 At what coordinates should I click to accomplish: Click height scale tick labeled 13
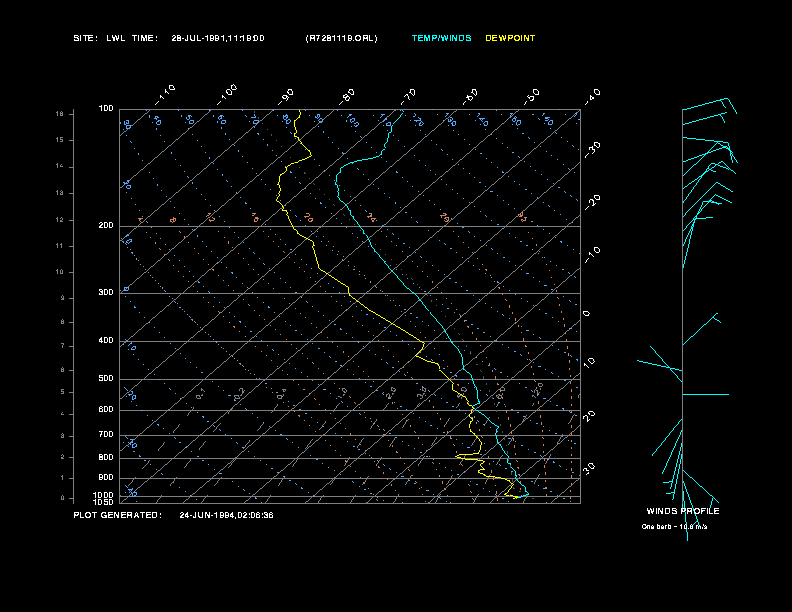click(60, 193)
